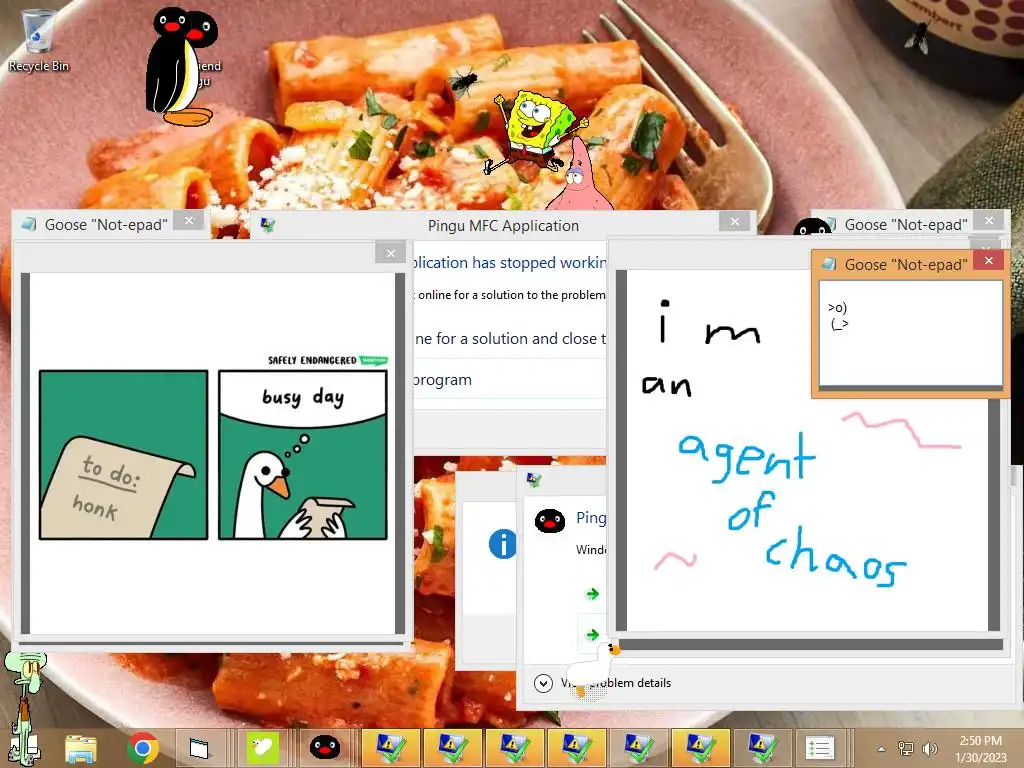This screenshot has width=1024, height=768.
Task: Click the upper green arrow option
Action: pyautogui.click(x=592, y=594)
